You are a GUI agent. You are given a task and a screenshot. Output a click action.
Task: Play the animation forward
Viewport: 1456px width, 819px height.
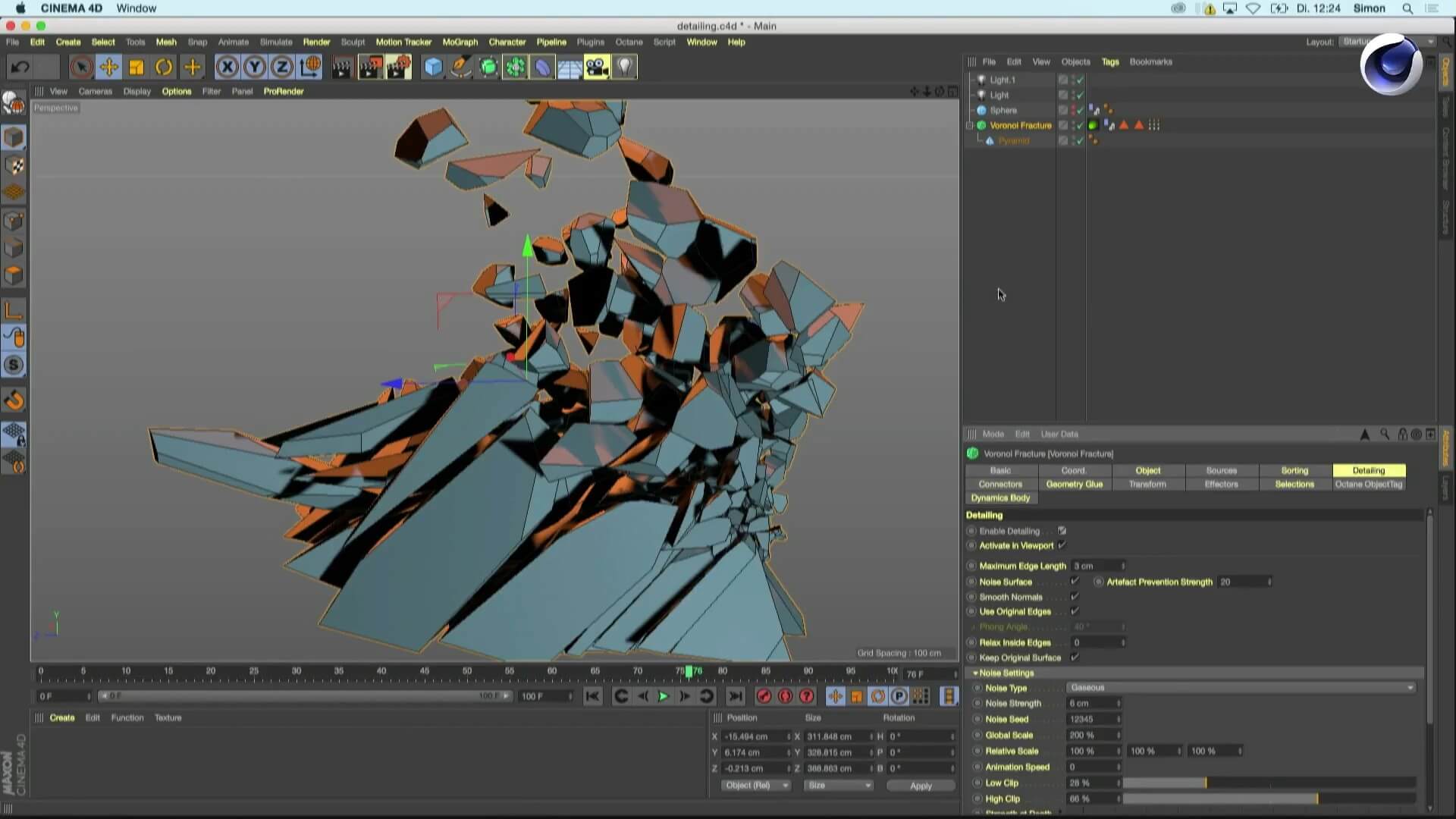663,696
